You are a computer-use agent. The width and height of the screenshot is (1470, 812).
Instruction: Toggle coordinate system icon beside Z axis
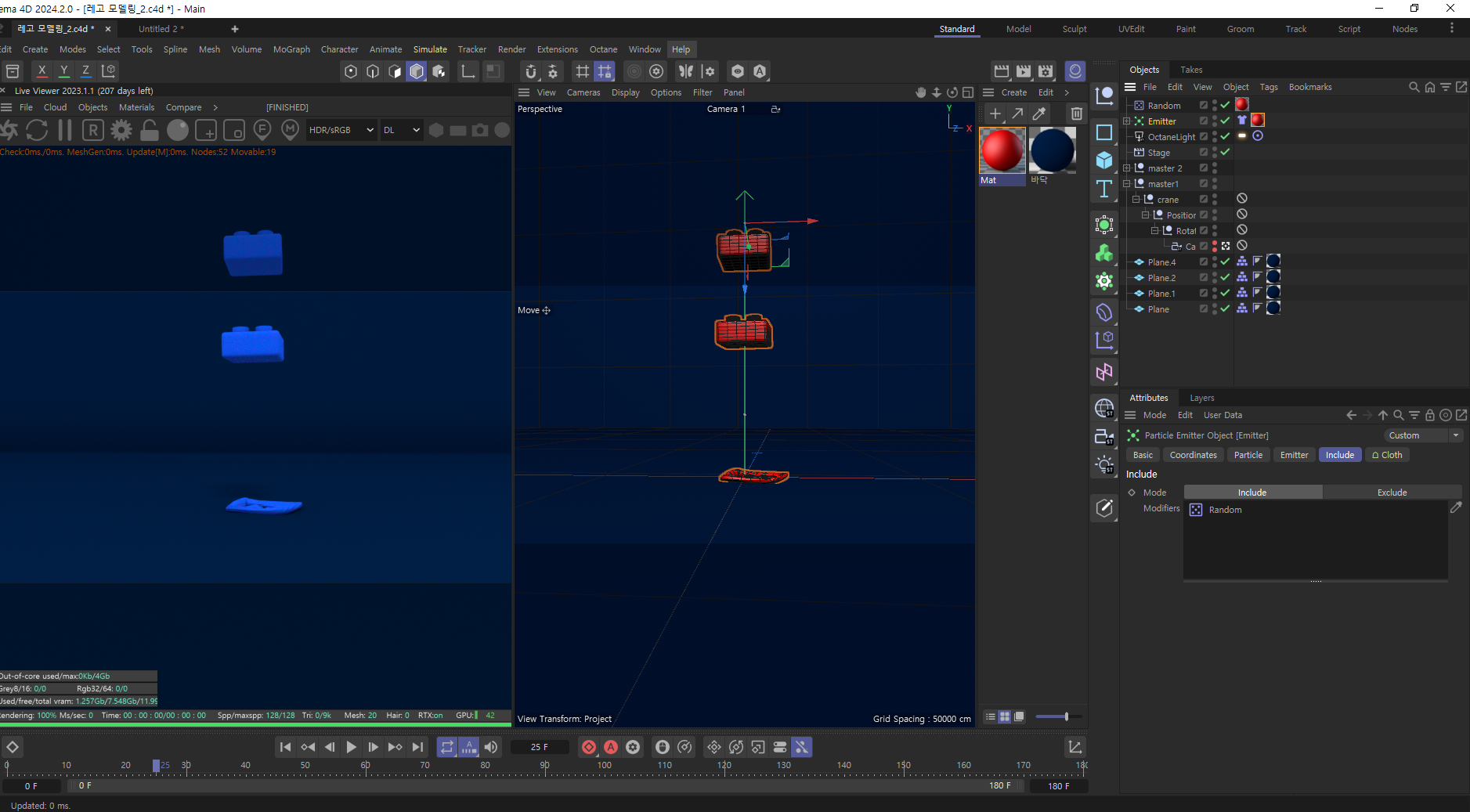[109, 70]
